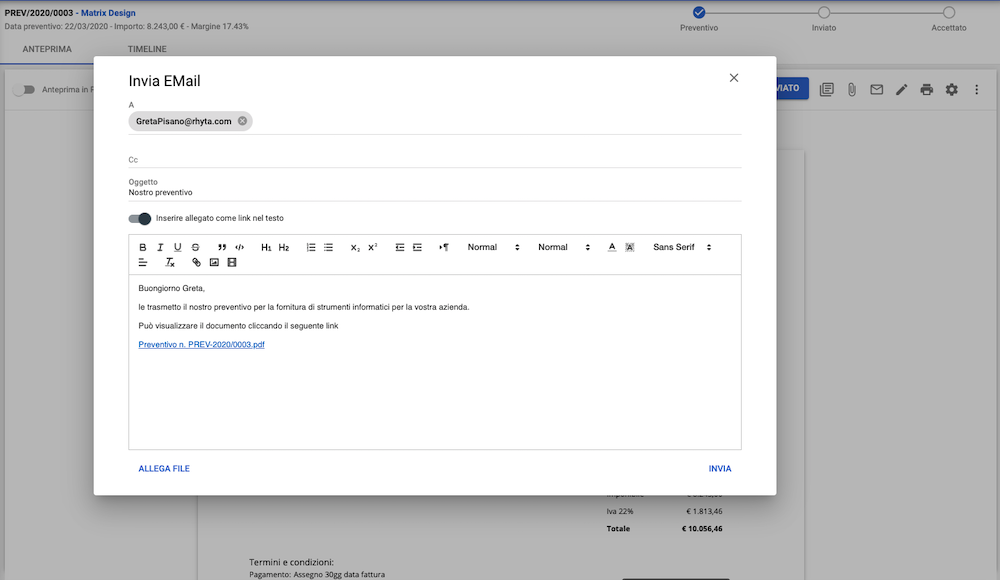Apply strikethrough formatting
The width and height of the screenshot is (1000, 580).
click(x=195, y=248)
